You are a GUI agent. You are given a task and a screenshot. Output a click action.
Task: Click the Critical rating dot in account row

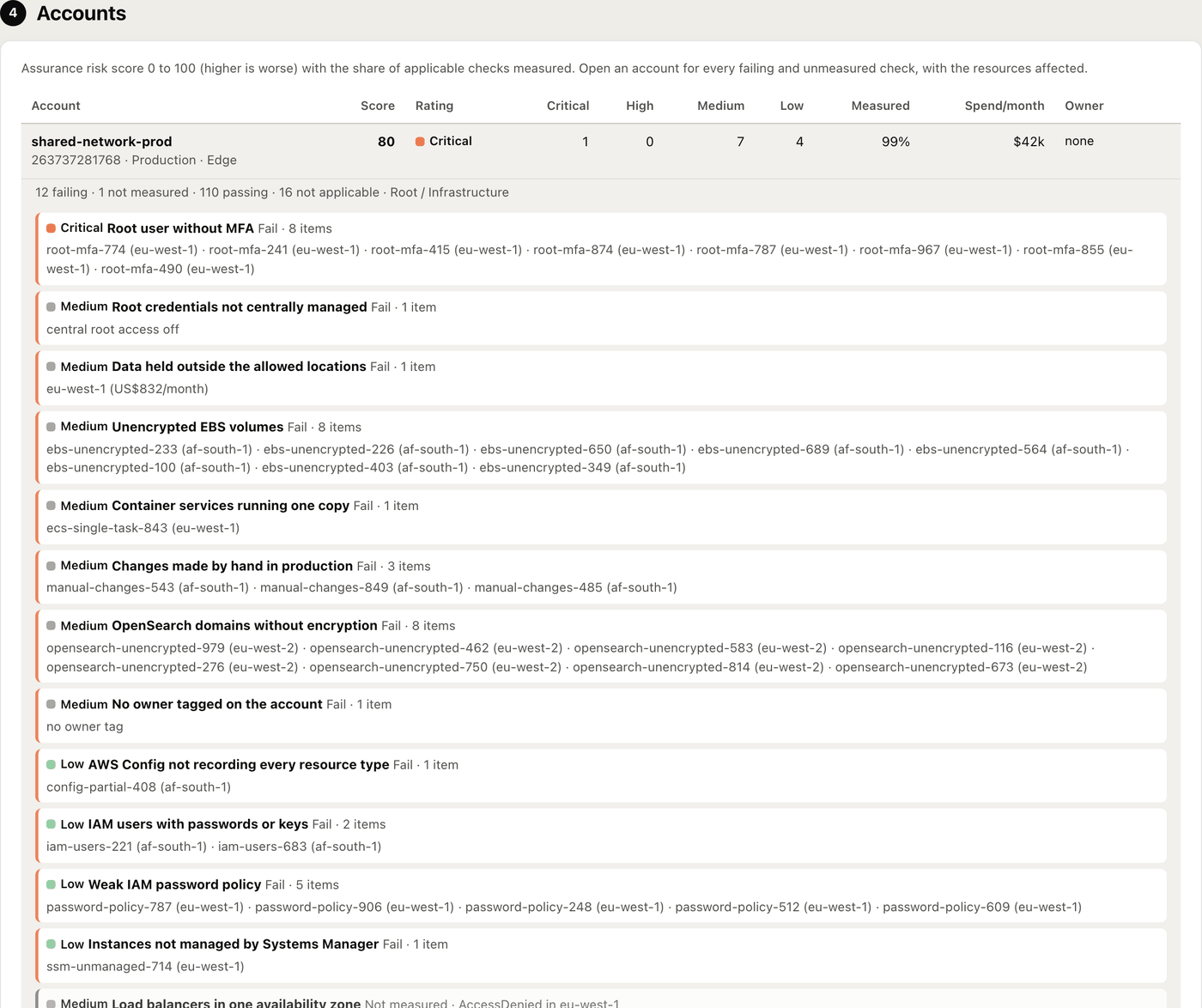tap(420, 142)
